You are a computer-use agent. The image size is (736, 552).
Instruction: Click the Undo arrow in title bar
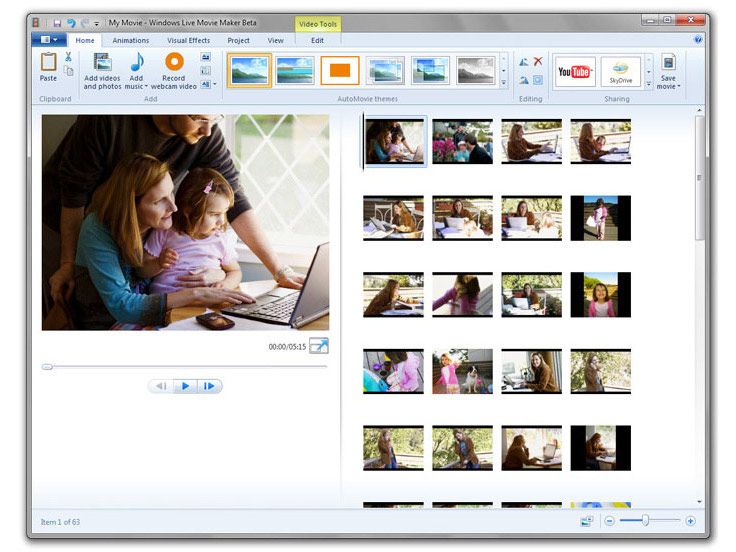coord(71,23)
